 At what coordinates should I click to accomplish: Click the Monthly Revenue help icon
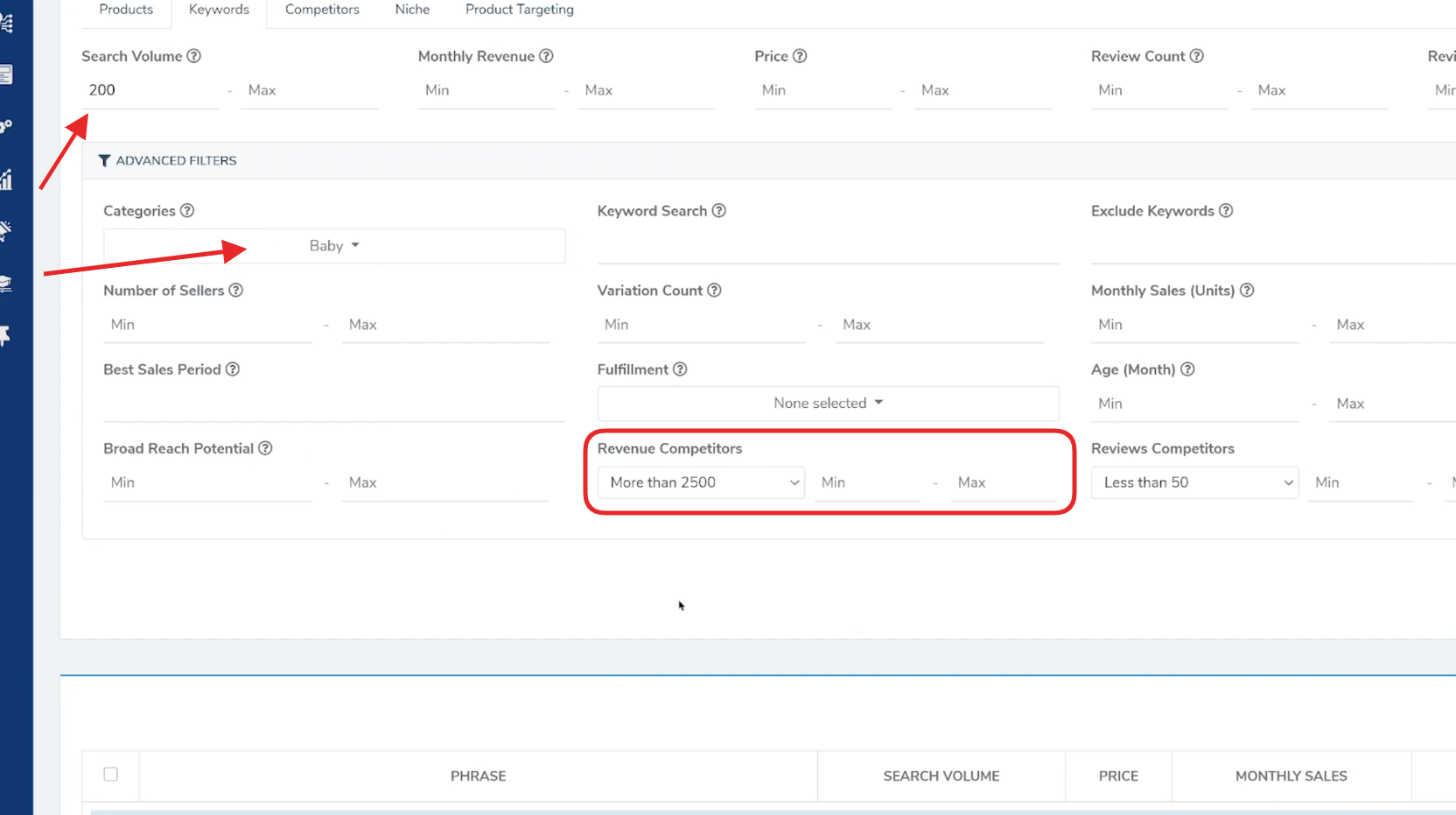point(546,56)
